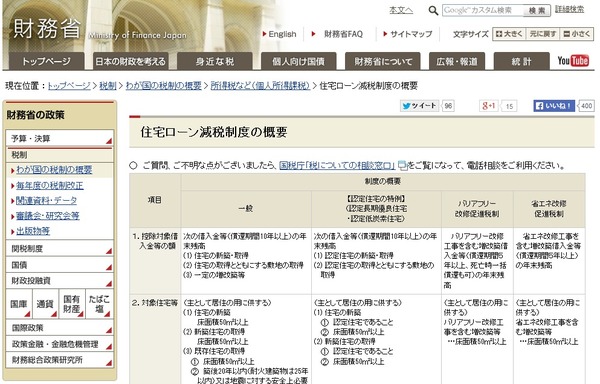Click the 財務省の政策 sidebar title
This screenshot has height=384, width=600.
pyautogui.click(x=35, y=115)
